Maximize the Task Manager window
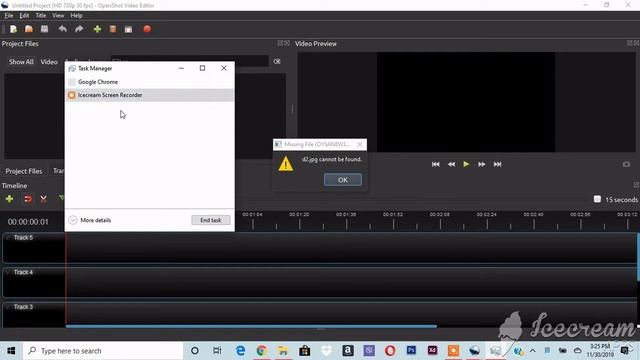This screenshot has height=360, width=640. [x=202, y=68]
